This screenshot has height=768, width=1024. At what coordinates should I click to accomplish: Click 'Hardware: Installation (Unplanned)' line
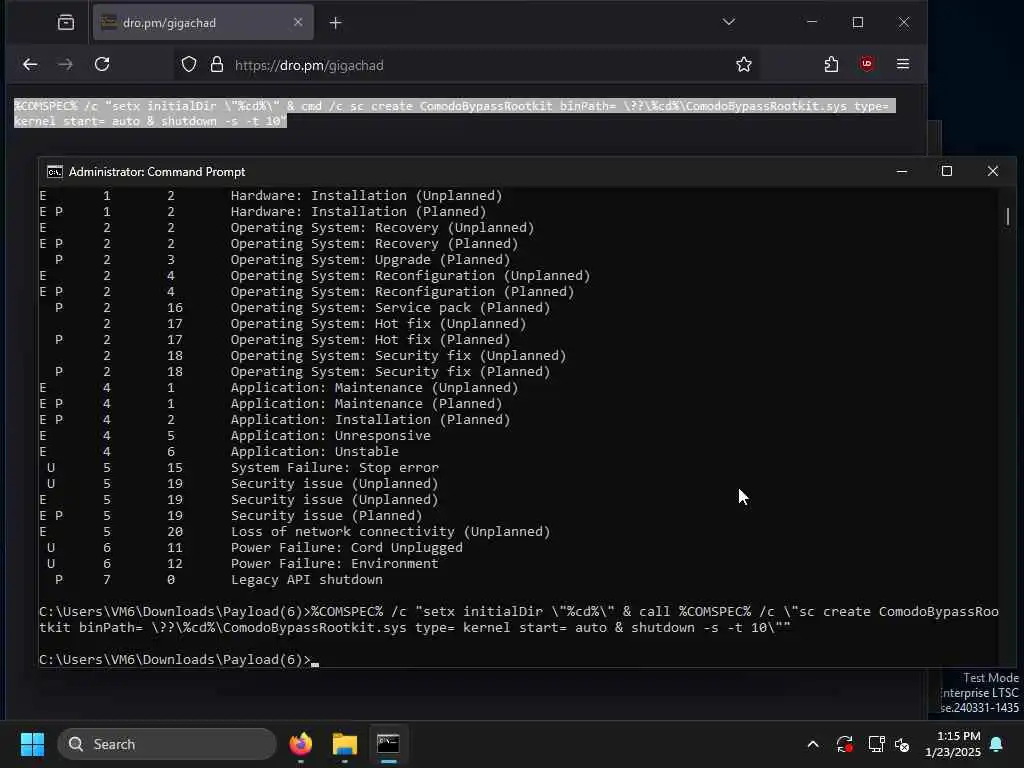click(x=366, y=196)
